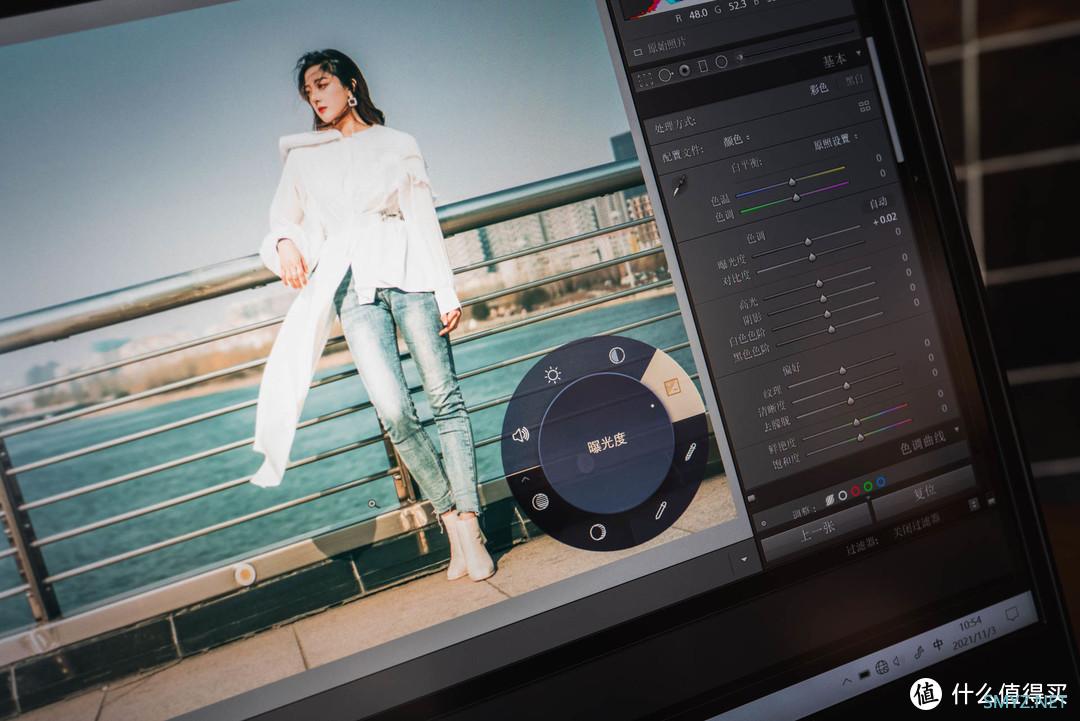
Task: Click the 色温 slider handle
Action: (x=792, y=182)
